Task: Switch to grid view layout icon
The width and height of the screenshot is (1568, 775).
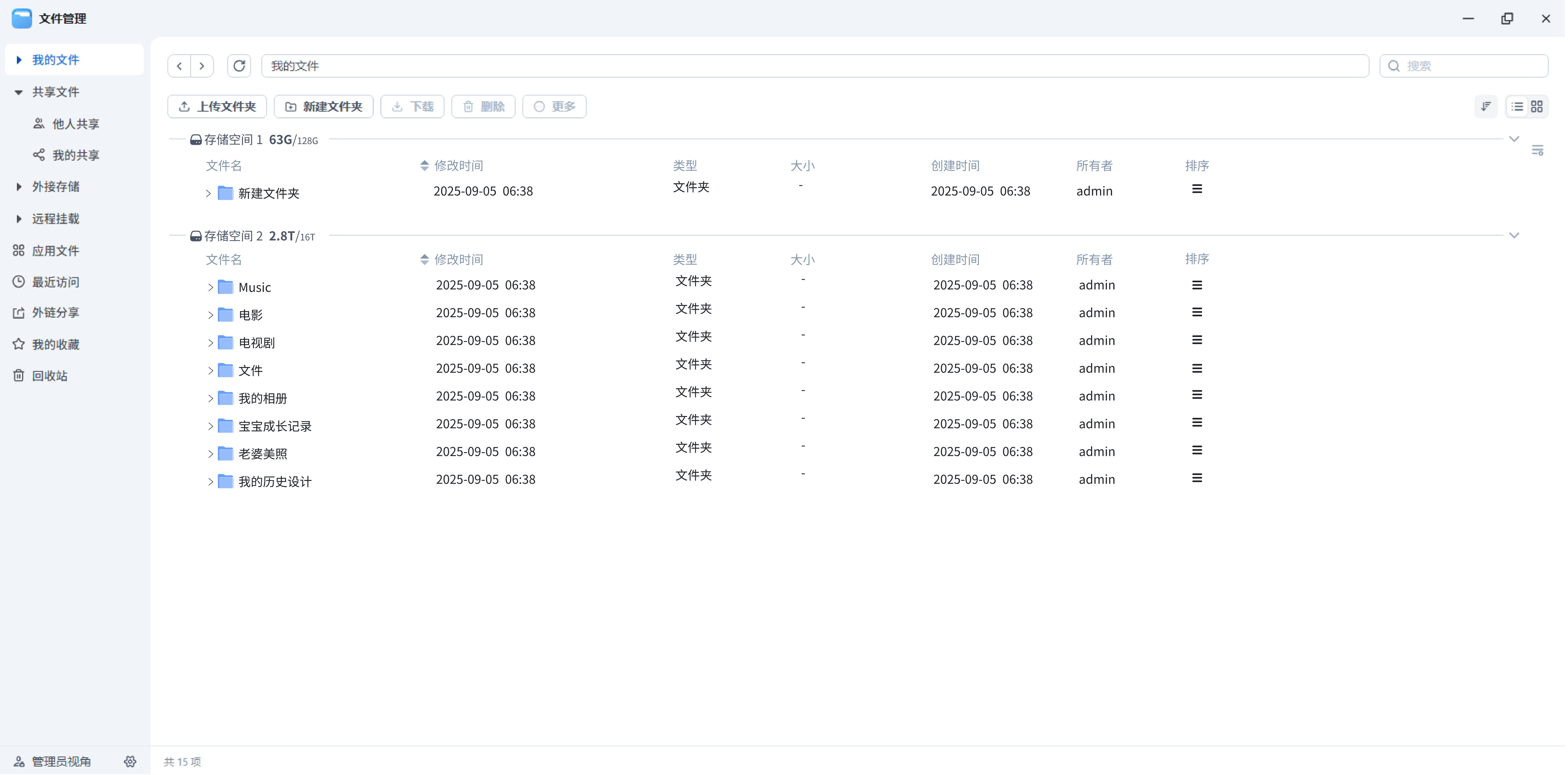Action: (1536, 106)
